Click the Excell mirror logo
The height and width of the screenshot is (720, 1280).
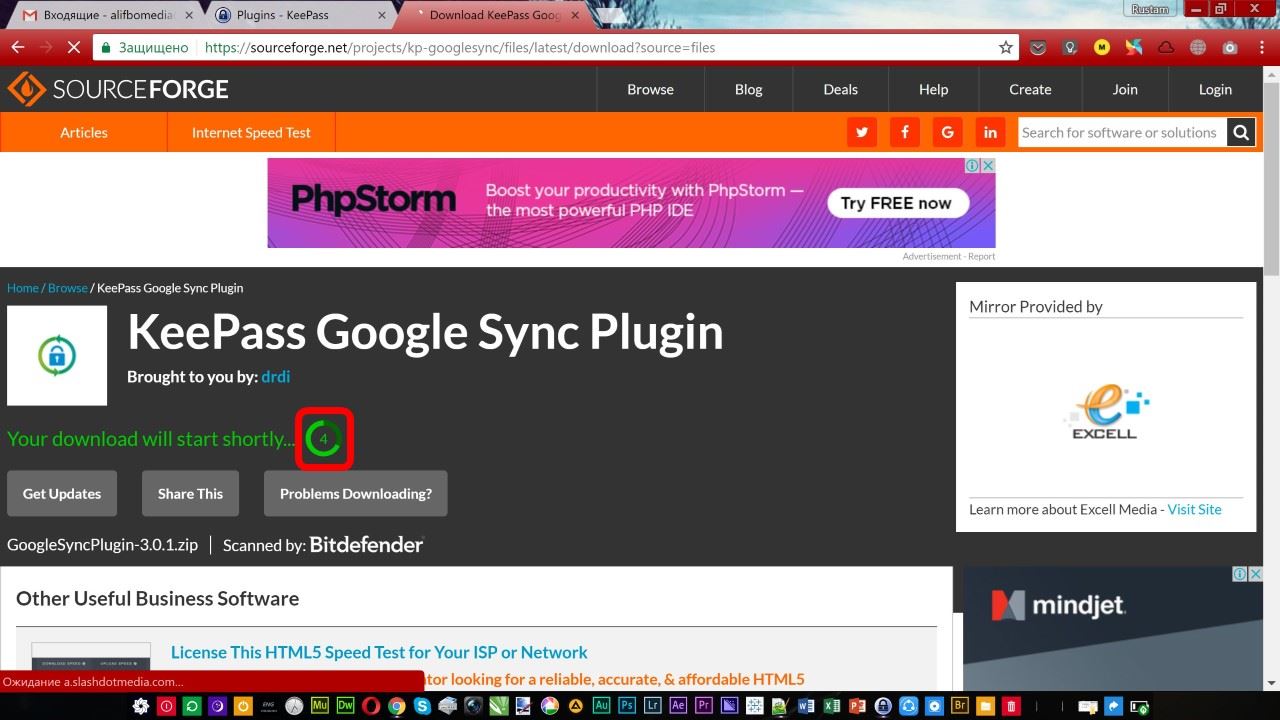coord(1106,413)
